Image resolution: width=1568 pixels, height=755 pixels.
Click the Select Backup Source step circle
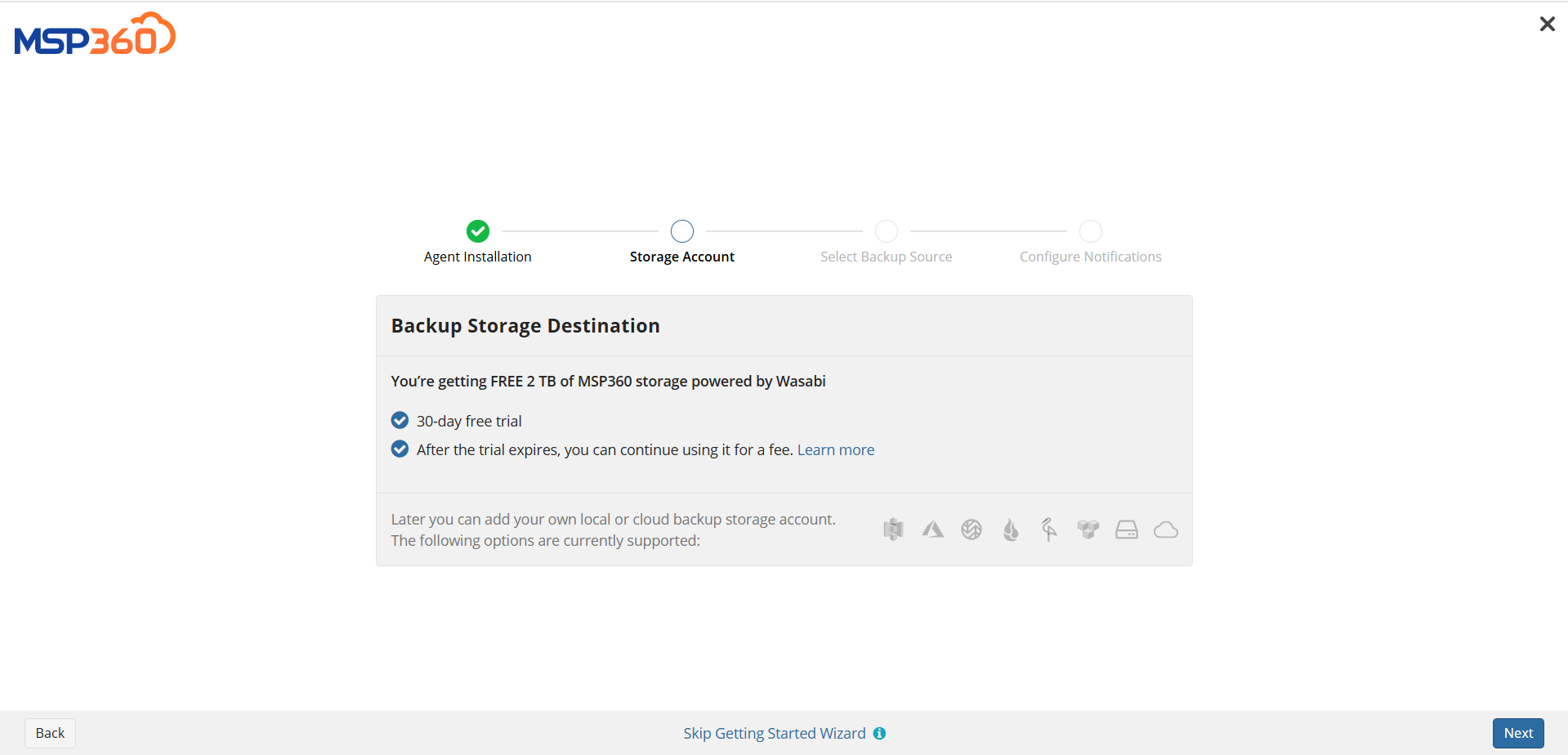coord(887,231)
